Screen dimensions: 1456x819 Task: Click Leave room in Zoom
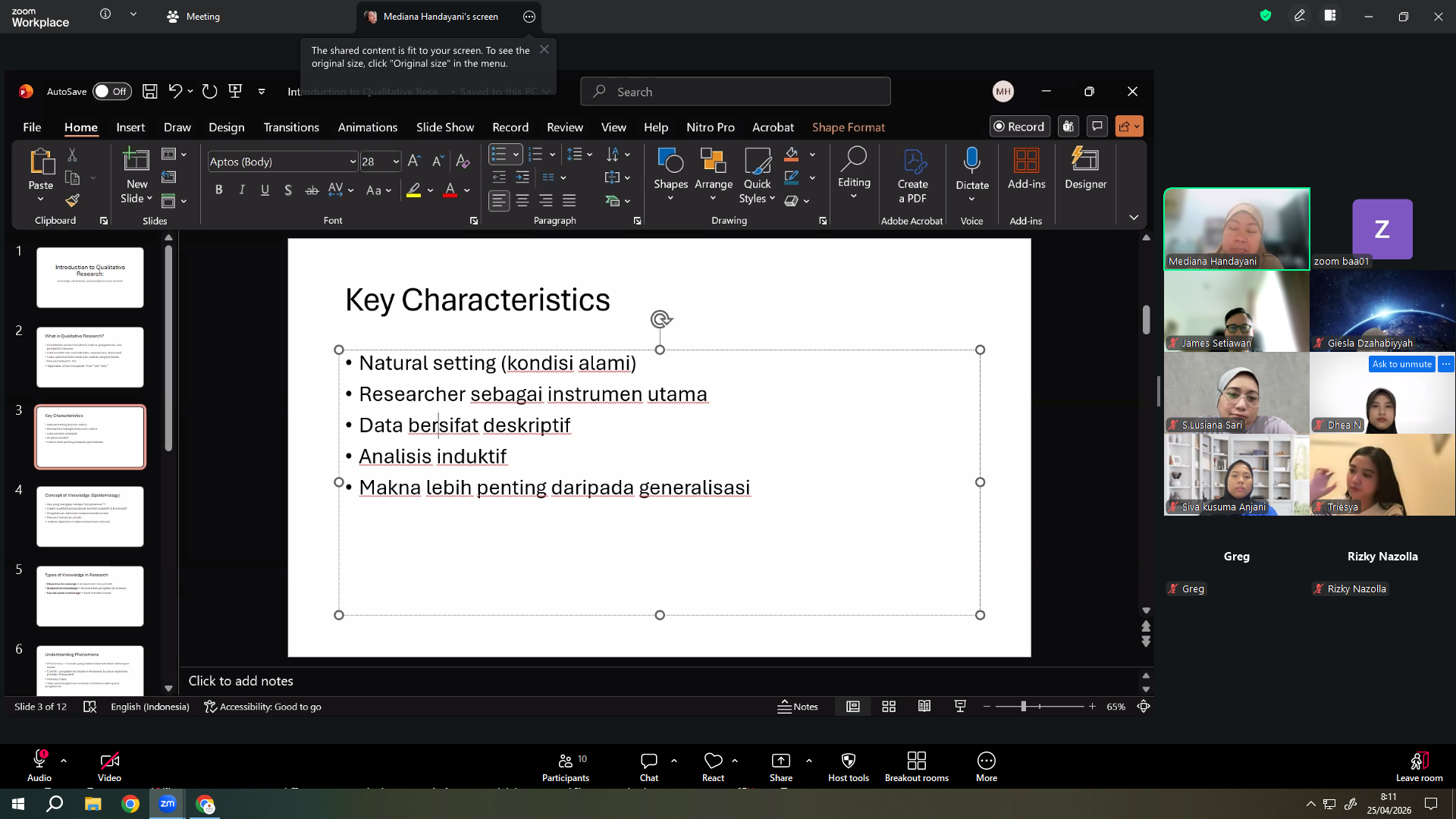click(x=1420, y=767)
